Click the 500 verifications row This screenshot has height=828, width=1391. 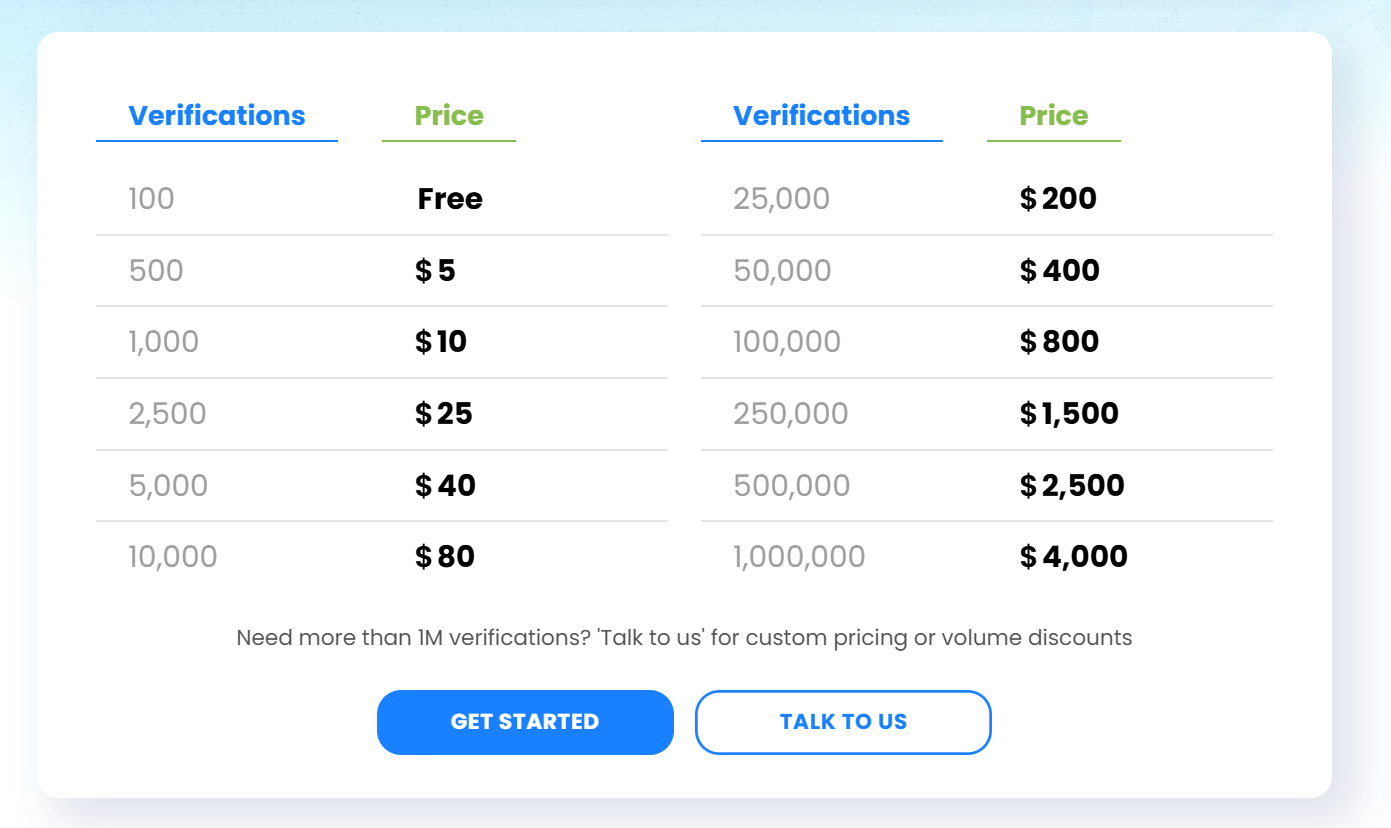(156, 271)
